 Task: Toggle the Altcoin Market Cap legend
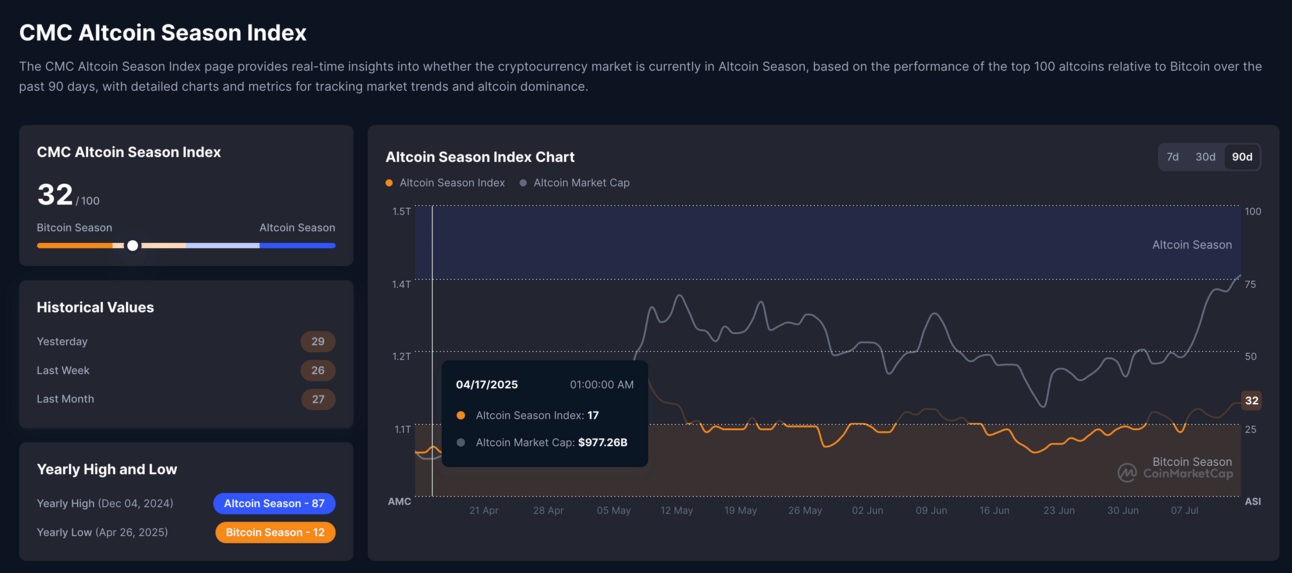[575, 183]
